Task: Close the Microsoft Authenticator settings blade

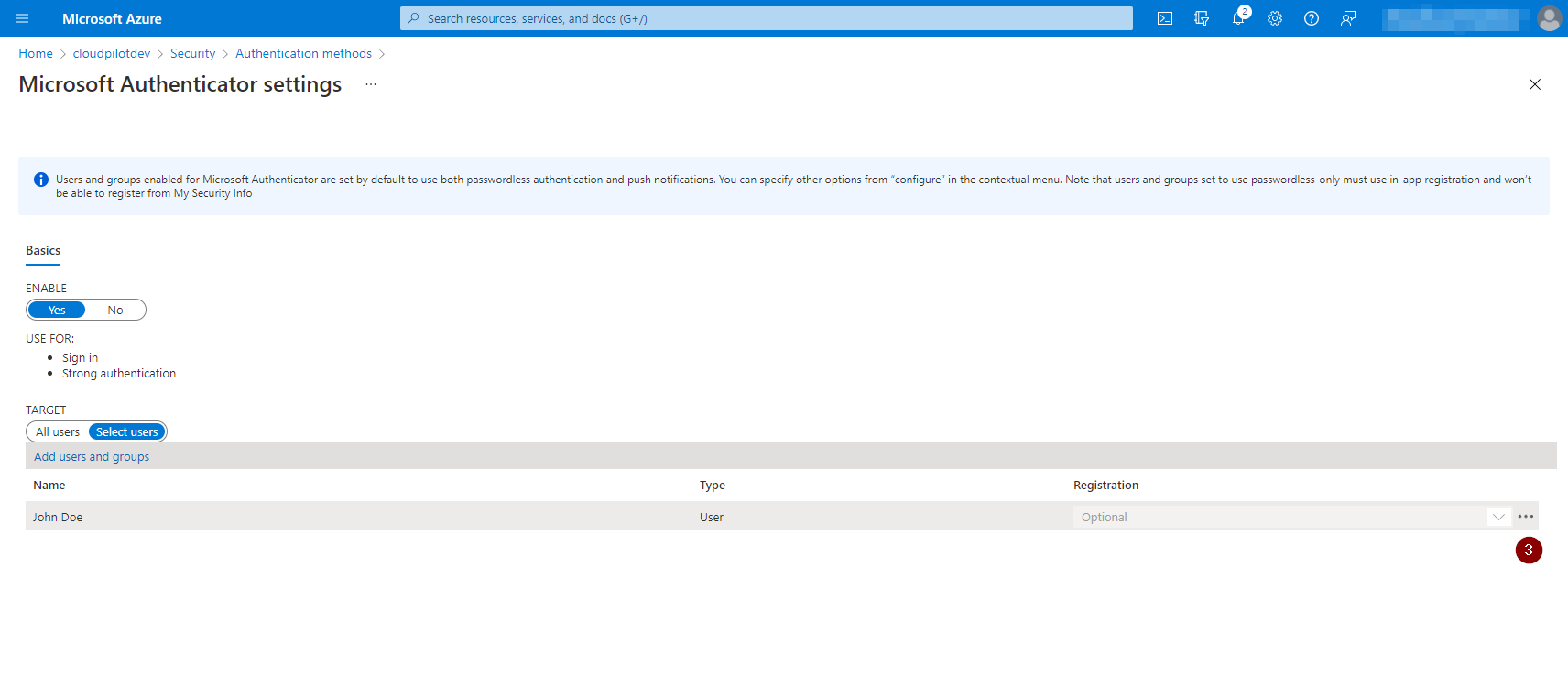Action: [1535, 84]
